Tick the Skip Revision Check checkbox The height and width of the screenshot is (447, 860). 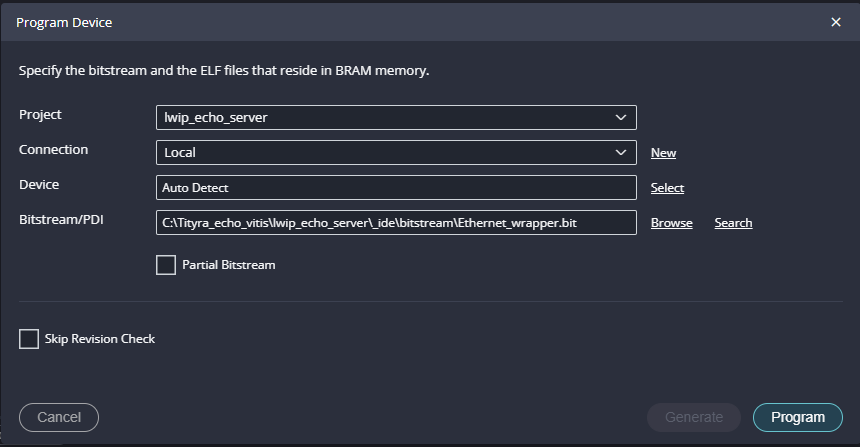[29, 339]
